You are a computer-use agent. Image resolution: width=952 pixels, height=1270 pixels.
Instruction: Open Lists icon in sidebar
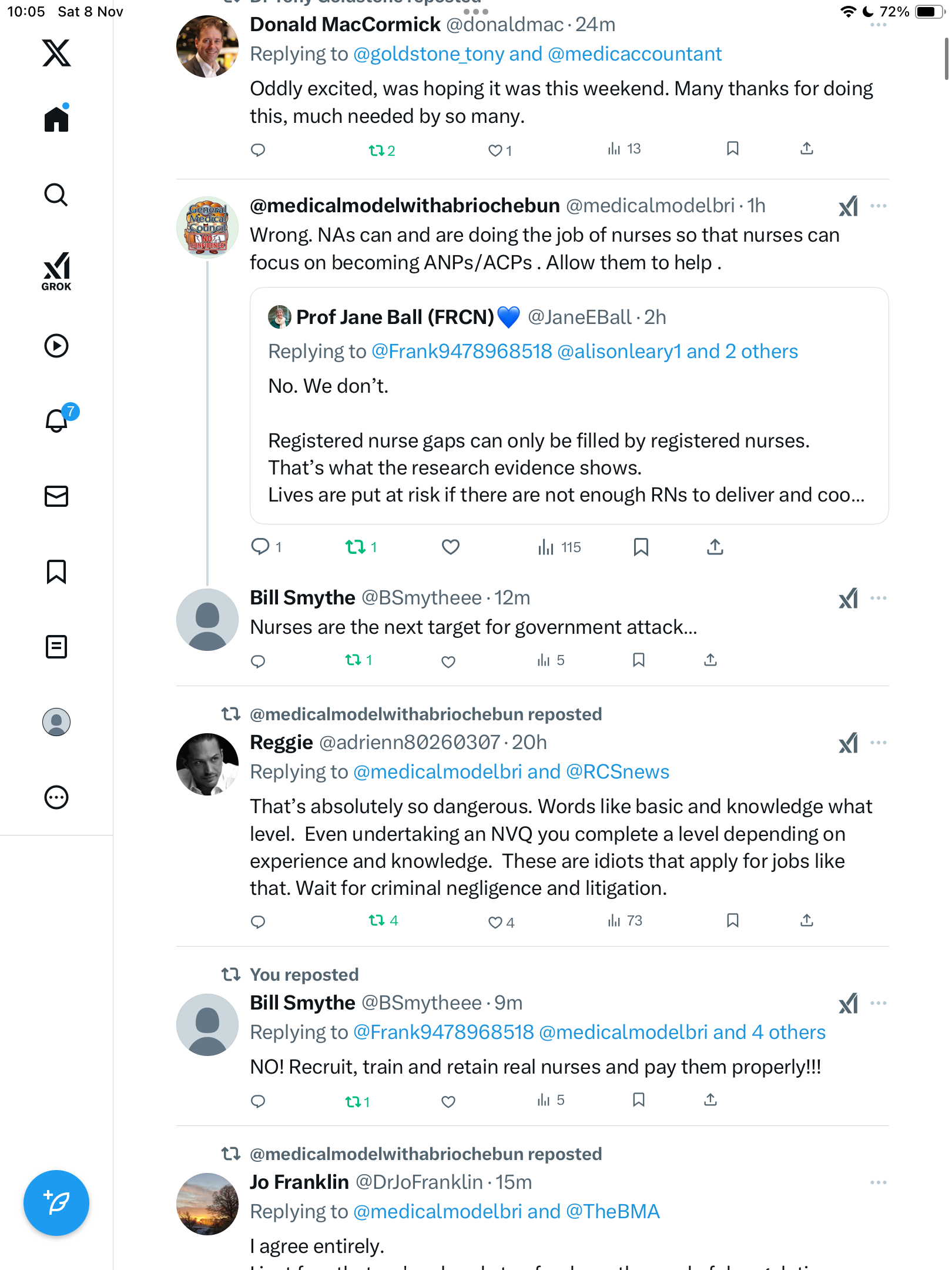pyautogui.click(x=56, y=647)
